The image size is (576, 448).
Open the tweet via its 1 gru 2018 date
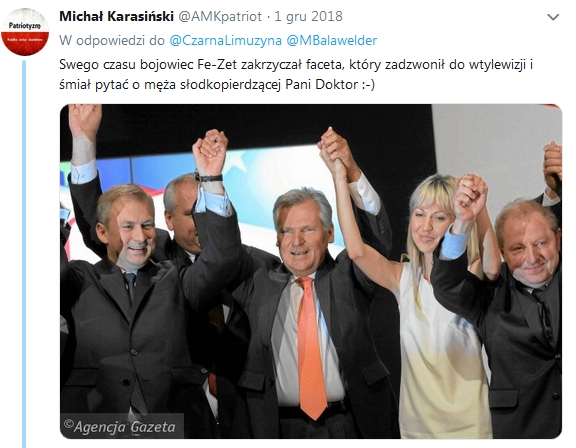(x=309, y=16)
